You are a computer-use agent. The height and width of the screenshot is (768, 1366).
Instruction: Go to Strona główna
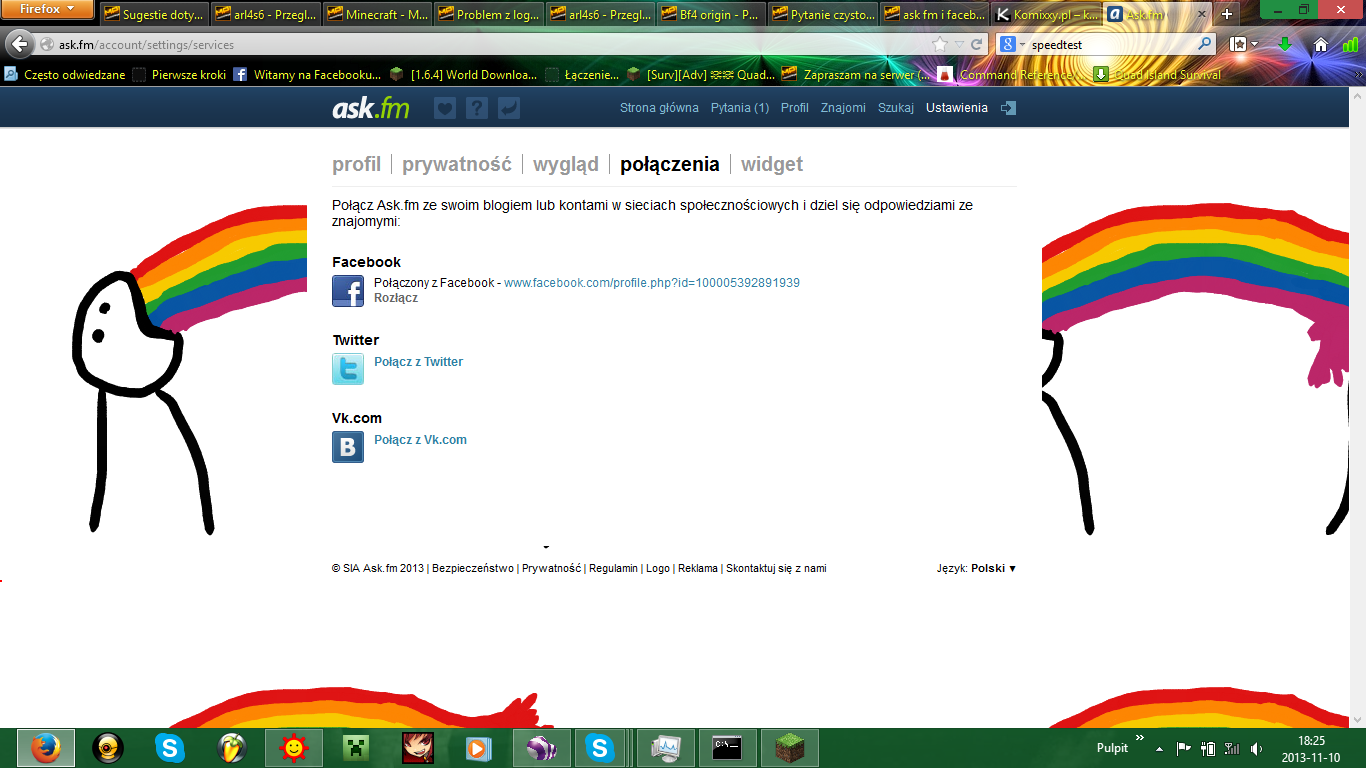pyautogui.click(x=659, y=108)
